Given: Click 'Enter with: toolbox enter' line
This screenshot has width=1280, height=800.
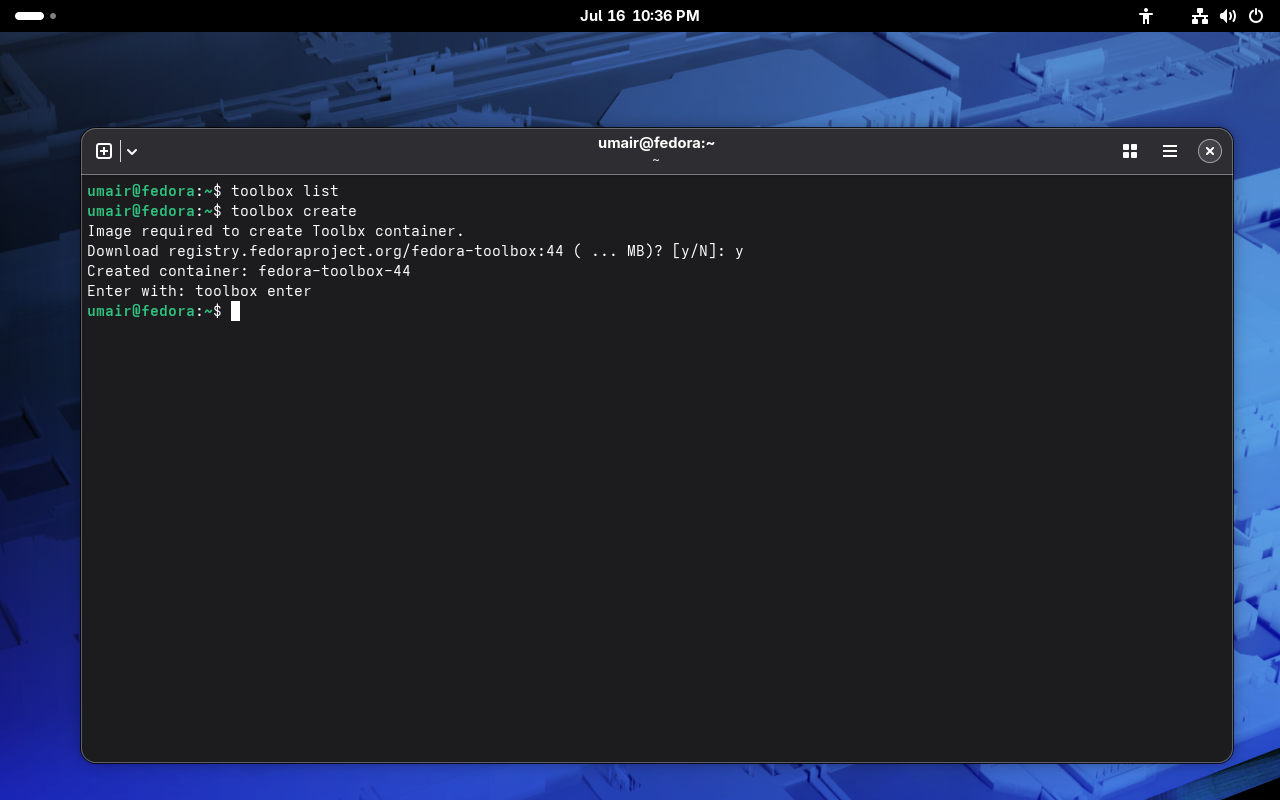Looking at the screenshot, I should 199,291.
